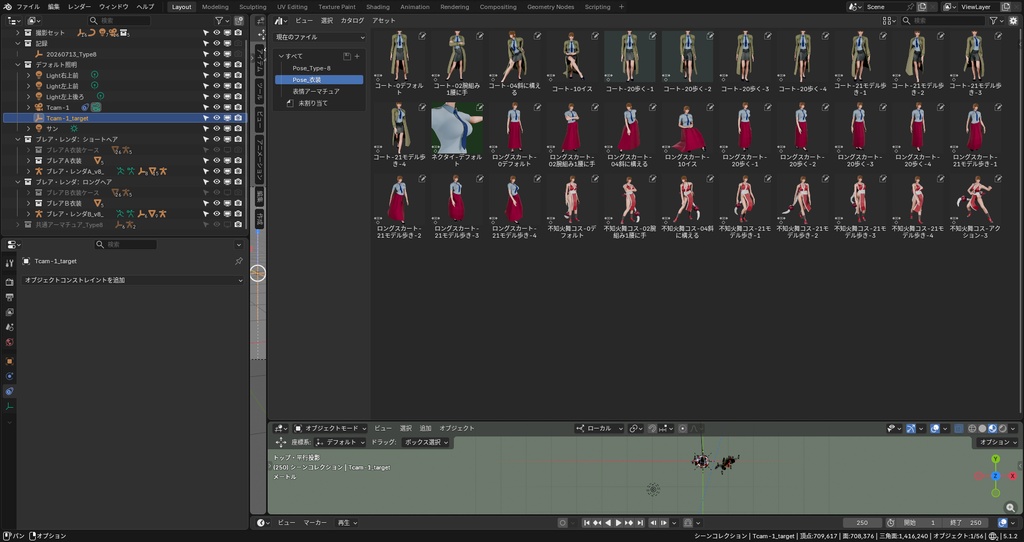Click the filter icon in outliner header
Screen dimensions: 1024x542
[x=219, y=21]
